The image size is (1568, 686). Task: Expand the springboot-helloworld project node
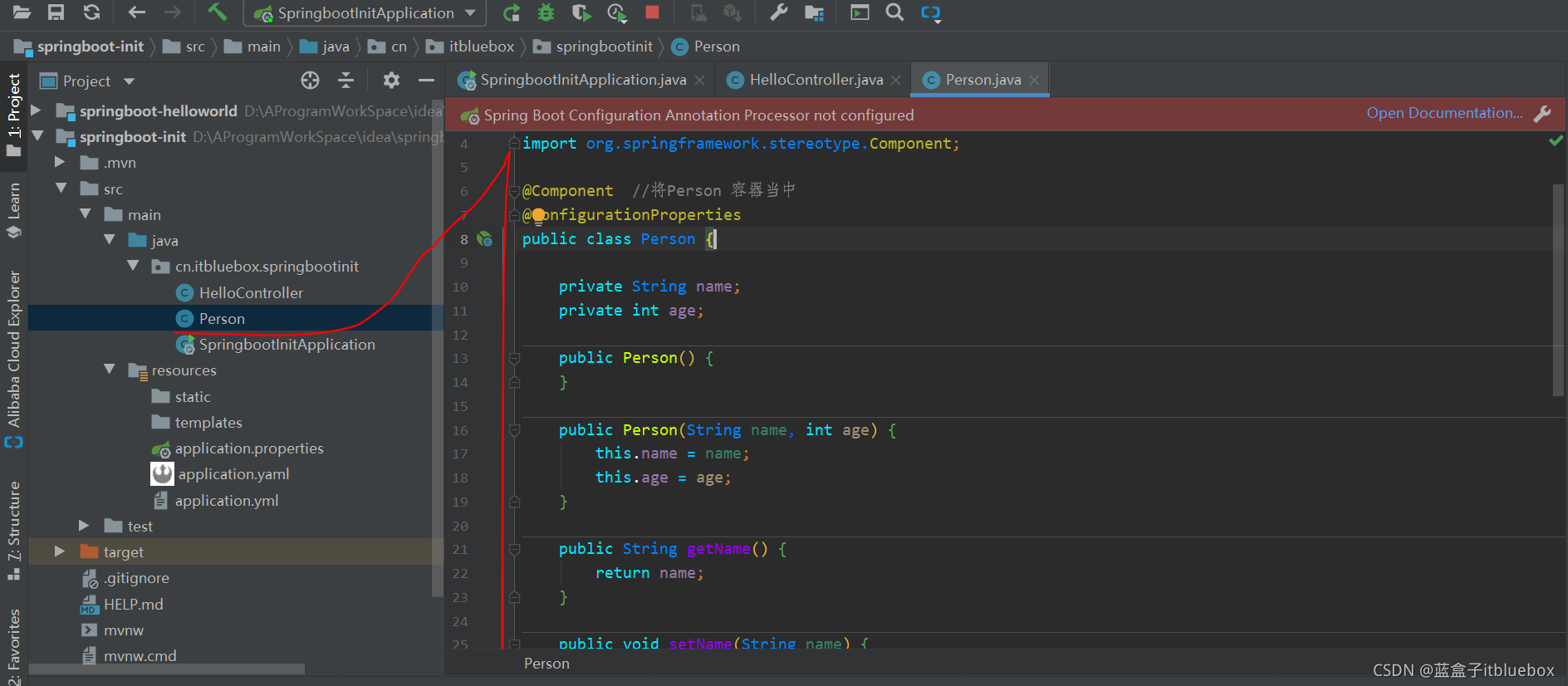pos(37,110)
